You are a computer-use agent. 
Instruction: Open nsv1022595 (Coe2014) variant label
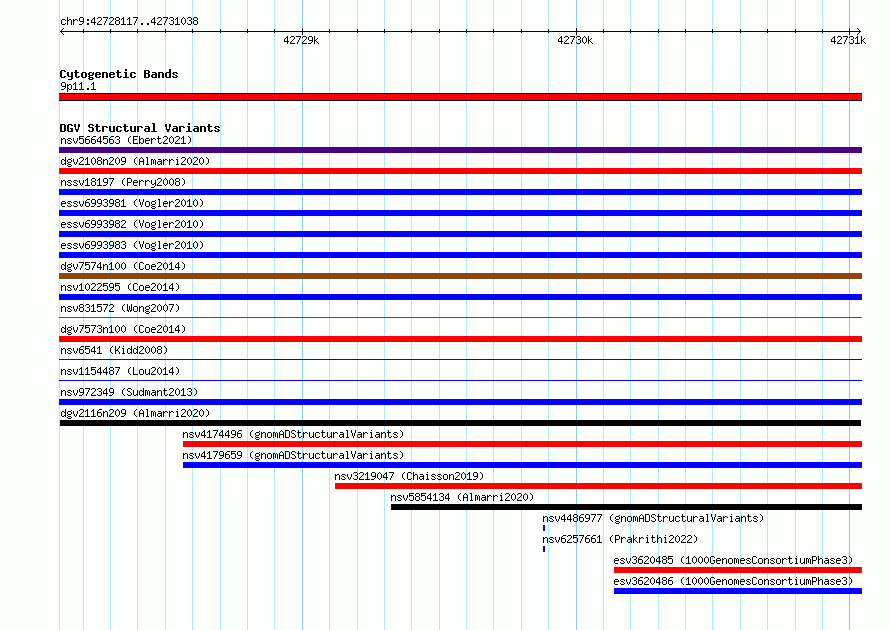[x=120, y=287]
